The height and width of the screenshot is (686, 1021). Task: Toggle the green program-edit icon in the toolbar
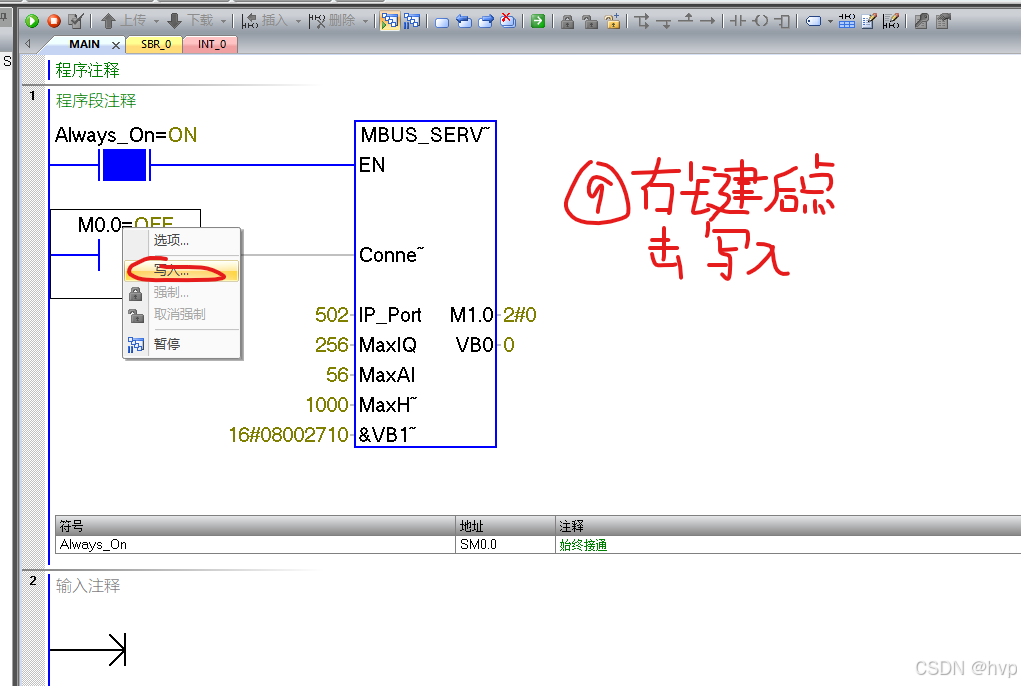point(537,20)
